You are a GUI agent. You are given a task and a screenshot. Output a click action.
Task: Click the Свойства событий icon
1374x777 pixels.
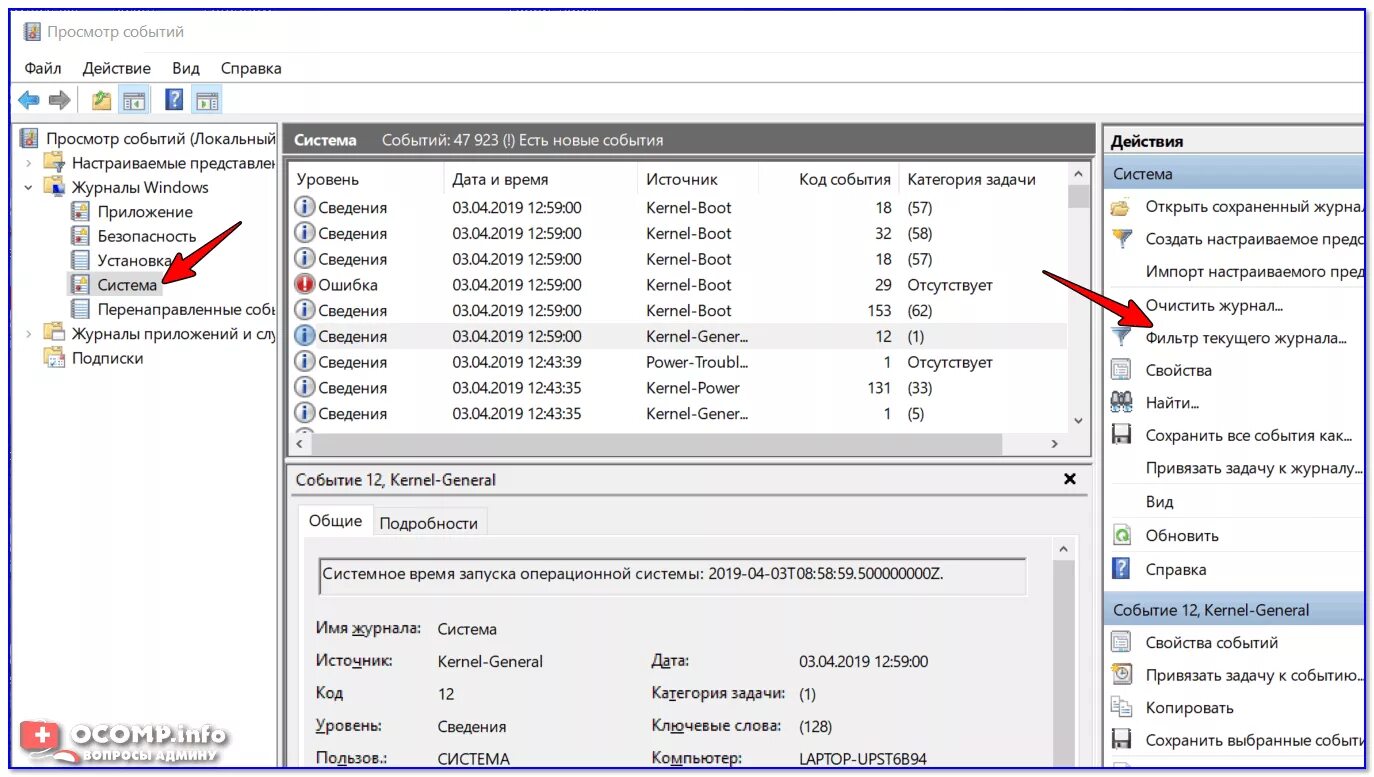[1122, 642]
